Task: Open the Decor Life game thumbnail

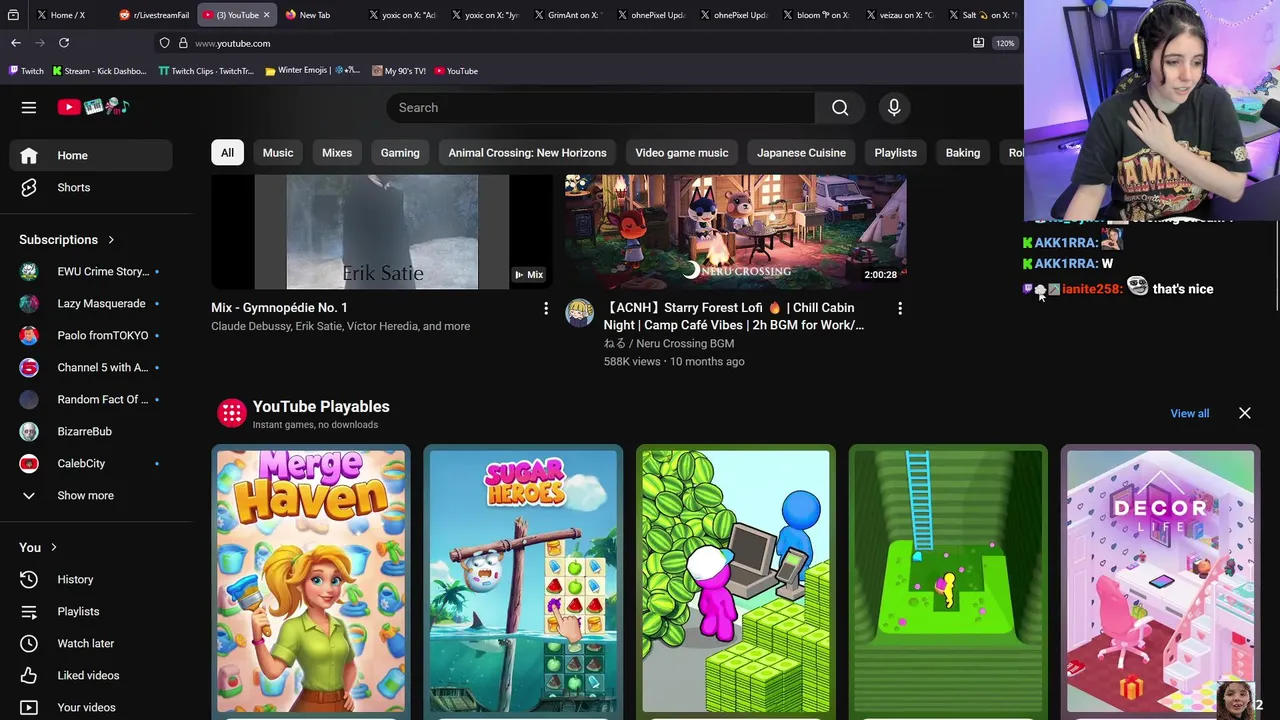Action: (x=1160, y=581)
